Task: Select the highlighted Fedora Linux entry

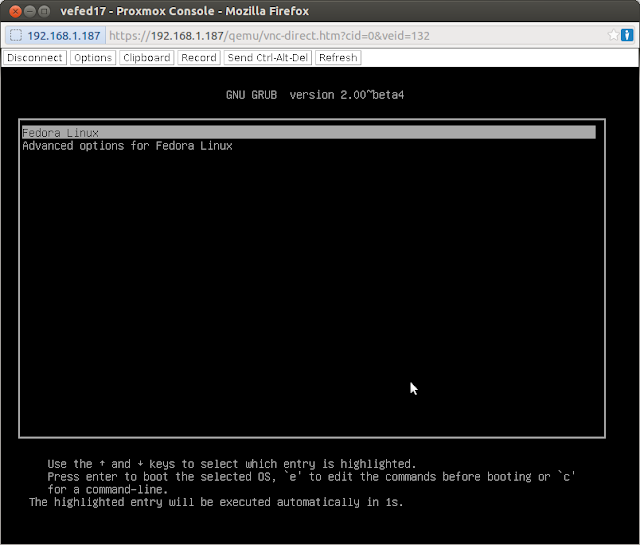Action: pyautogui.click(x=309, y=133)
